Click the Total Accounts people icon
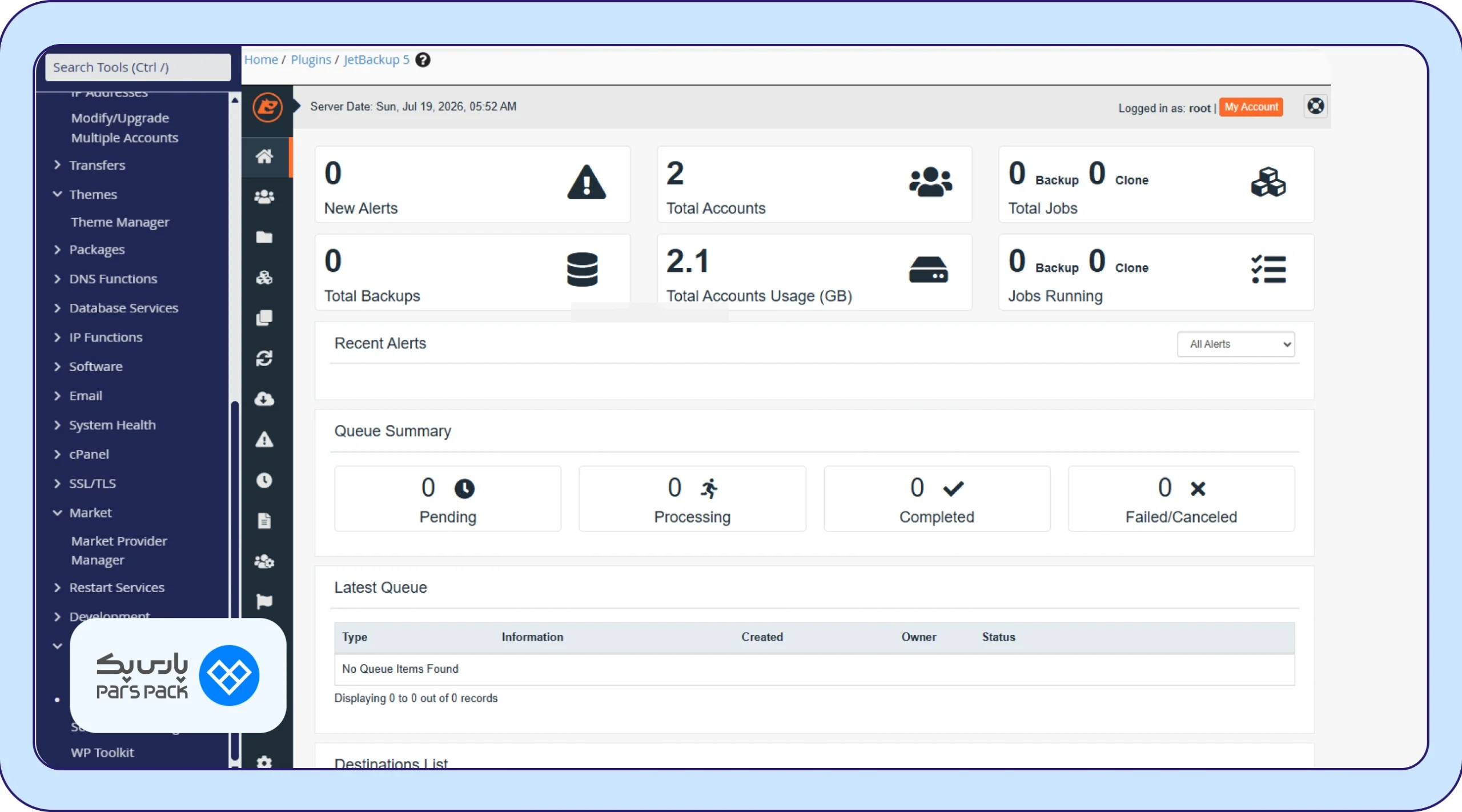 pos(930,183)
